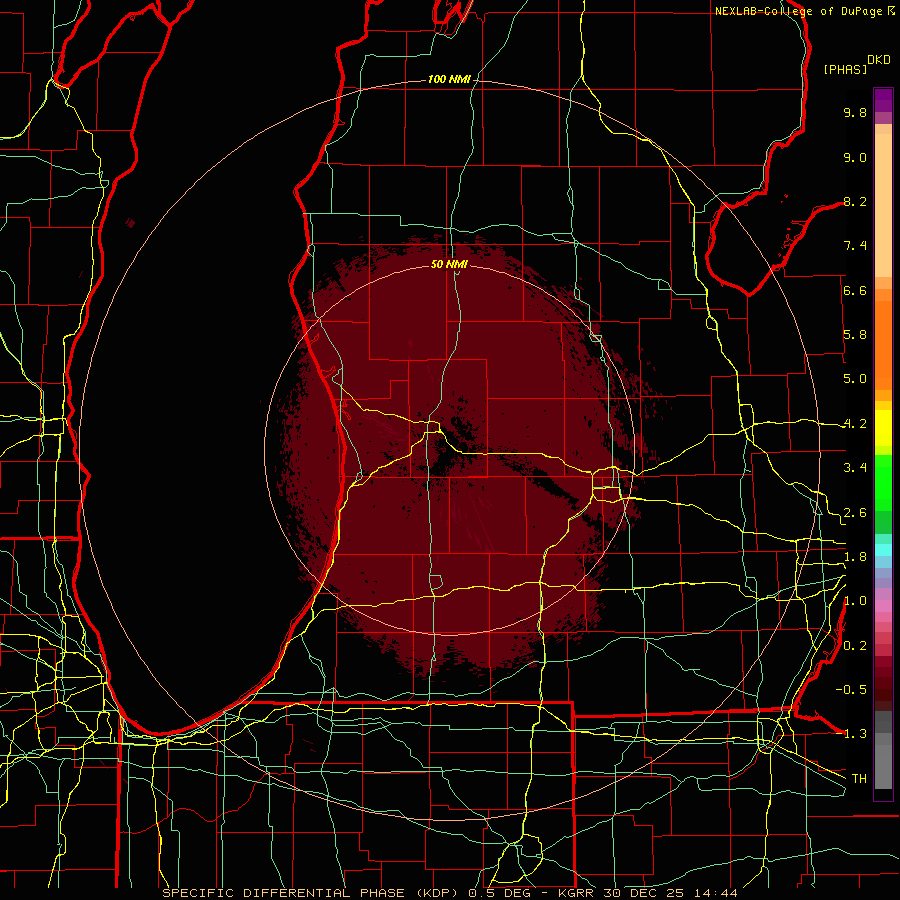This screenshot has width=900, height=900.
Task: Click the -0.5 value on the legend
Action: [x=851, y=690]
